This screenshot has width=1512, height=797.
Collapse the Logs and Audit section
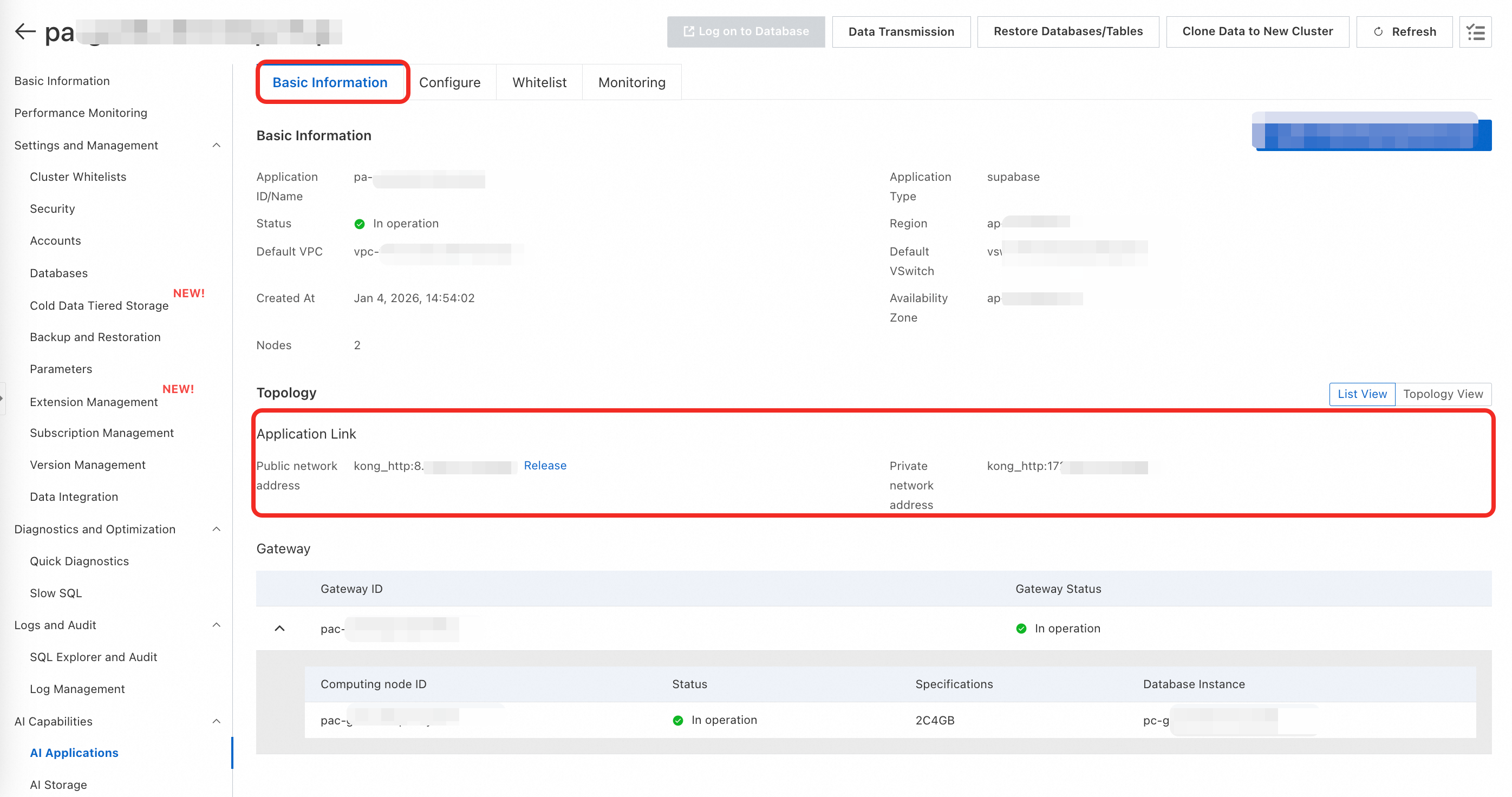216,625
